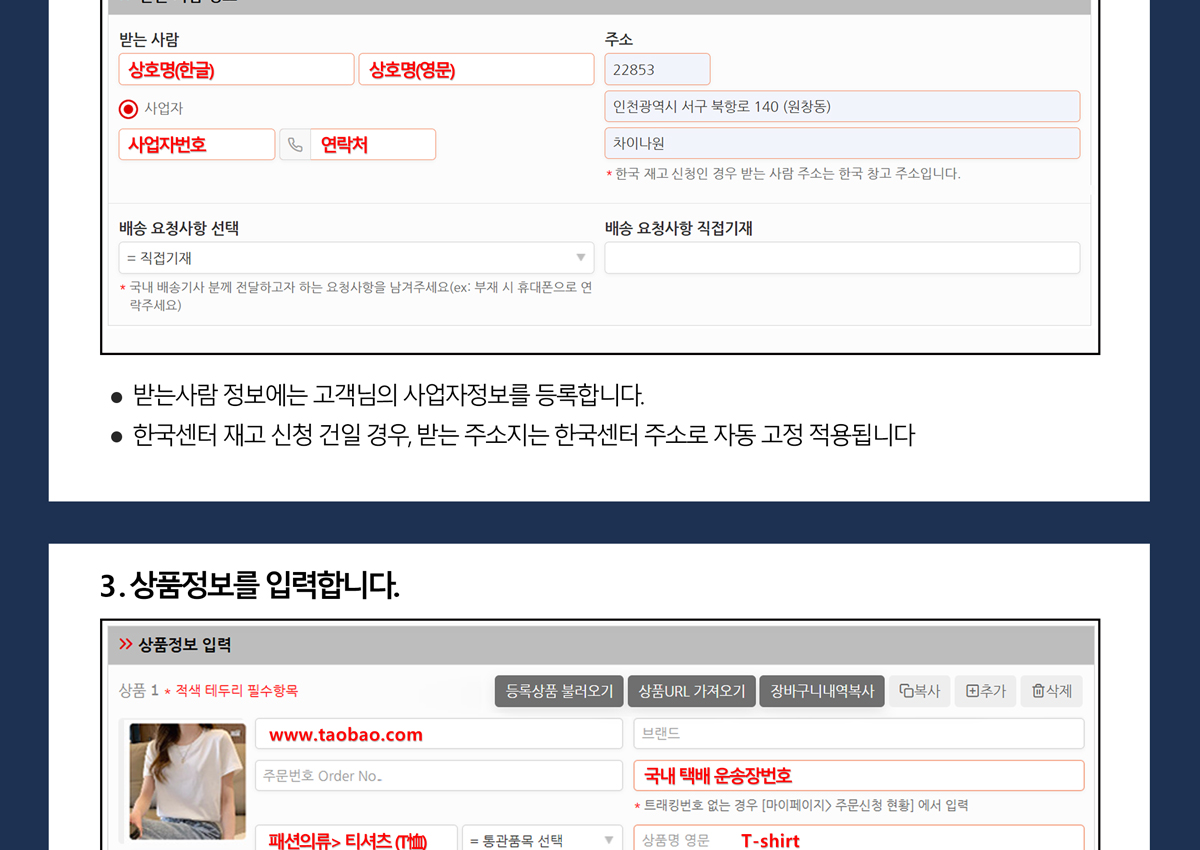Click the 주문번호 Order No. field

(439, 776)
